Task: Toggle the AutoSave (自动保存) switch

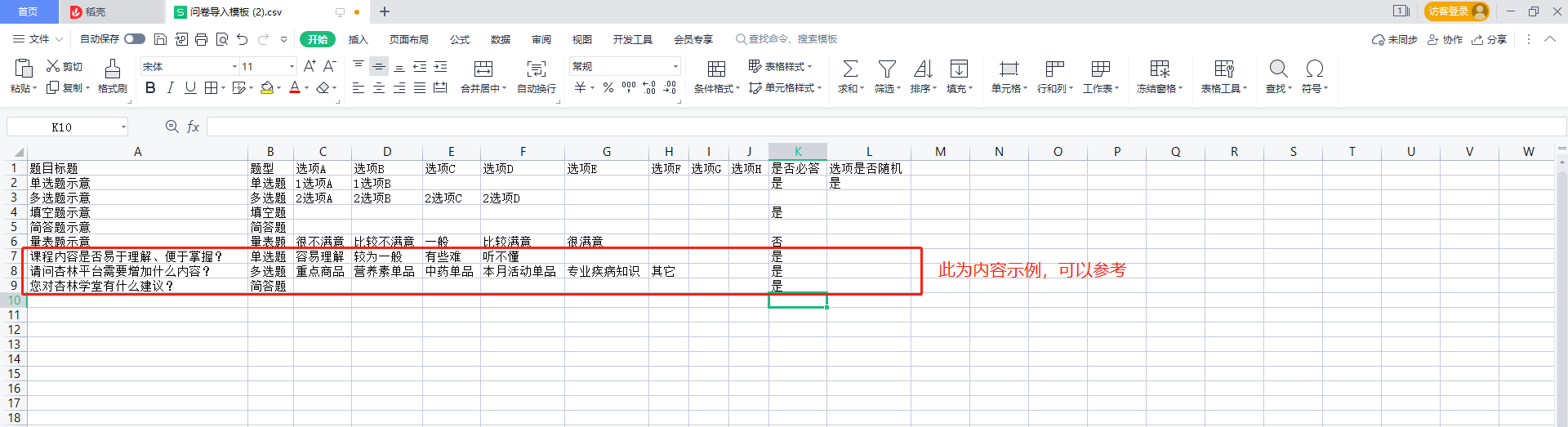Action: click(x=135, y=39)
